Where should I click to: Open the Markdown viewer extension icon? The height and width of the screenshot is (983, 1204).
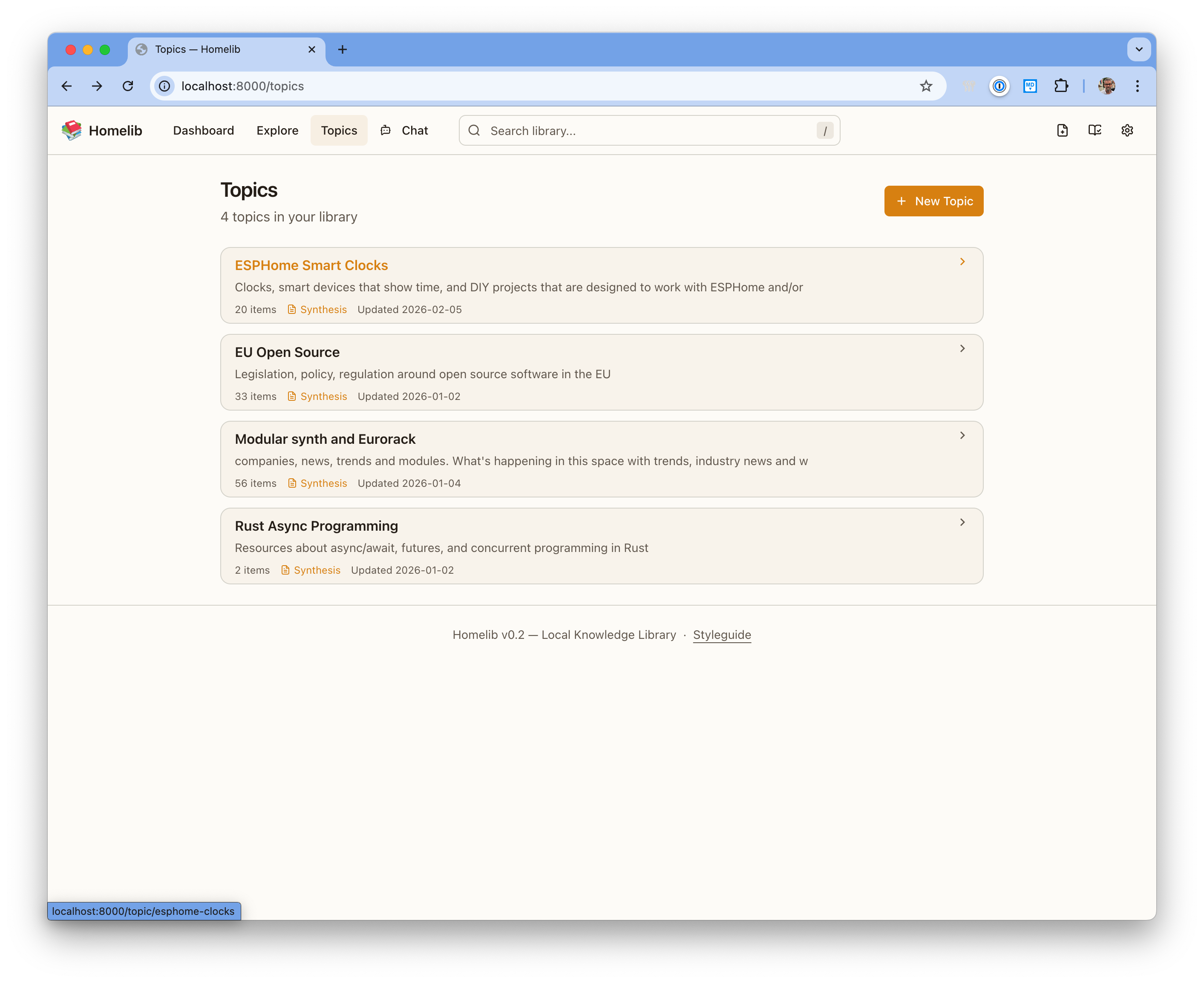tap(1030, 86)
